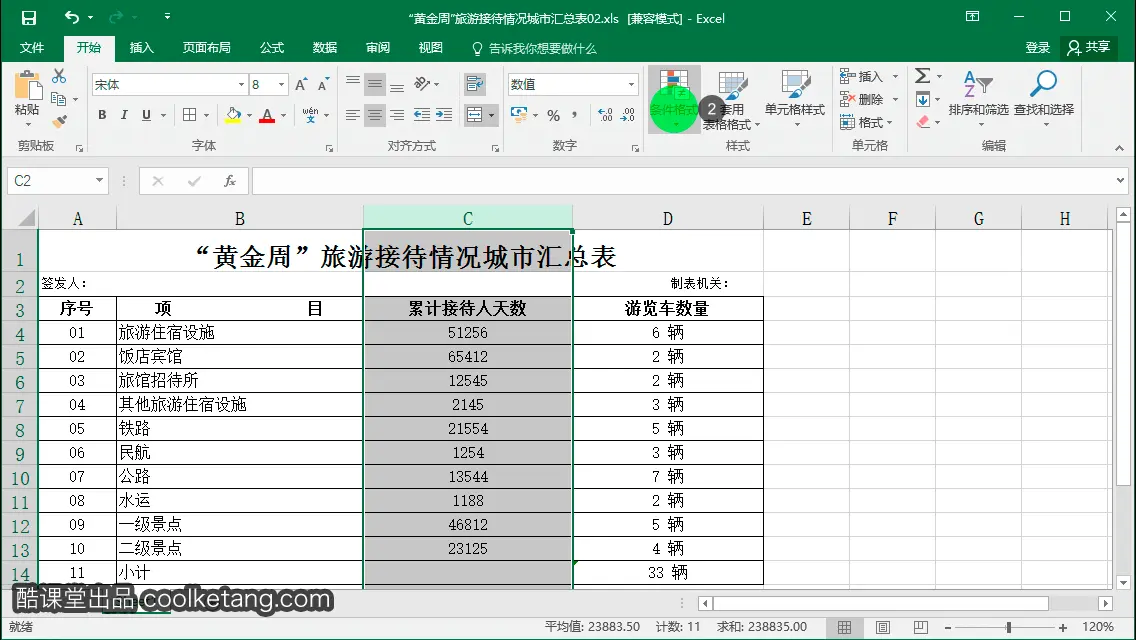Decrease font size with the small A icon
The image size is (1136, 640).
[323, 85]
